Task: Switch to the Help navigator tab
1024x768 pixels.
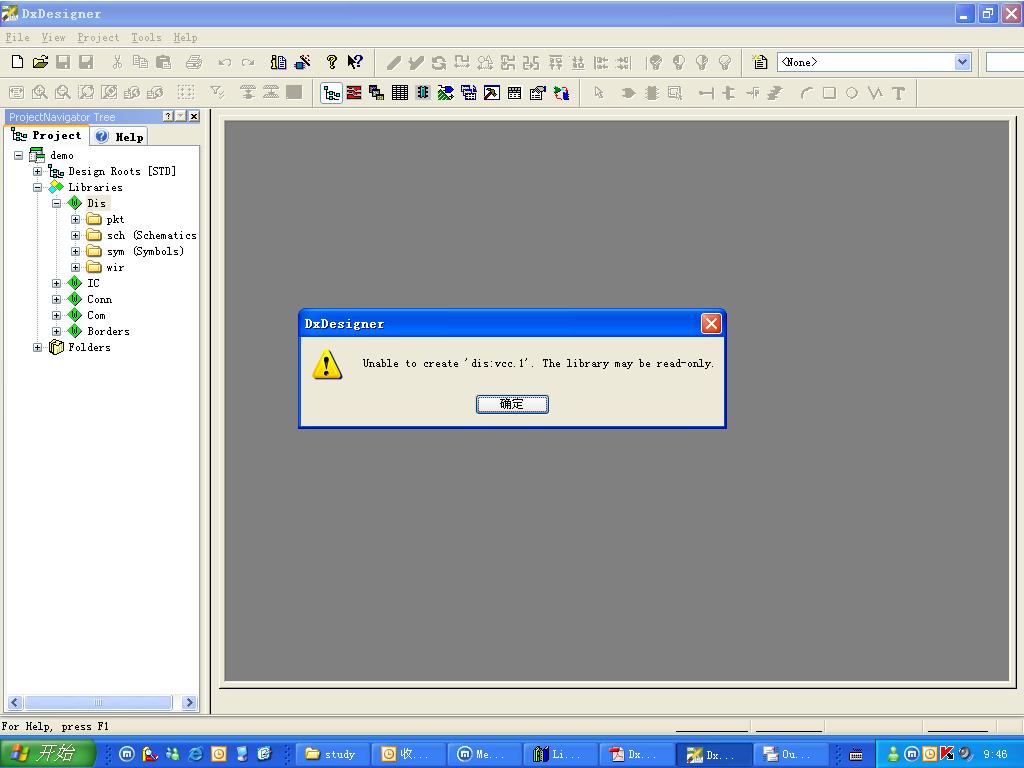Action: pos(120,136)
